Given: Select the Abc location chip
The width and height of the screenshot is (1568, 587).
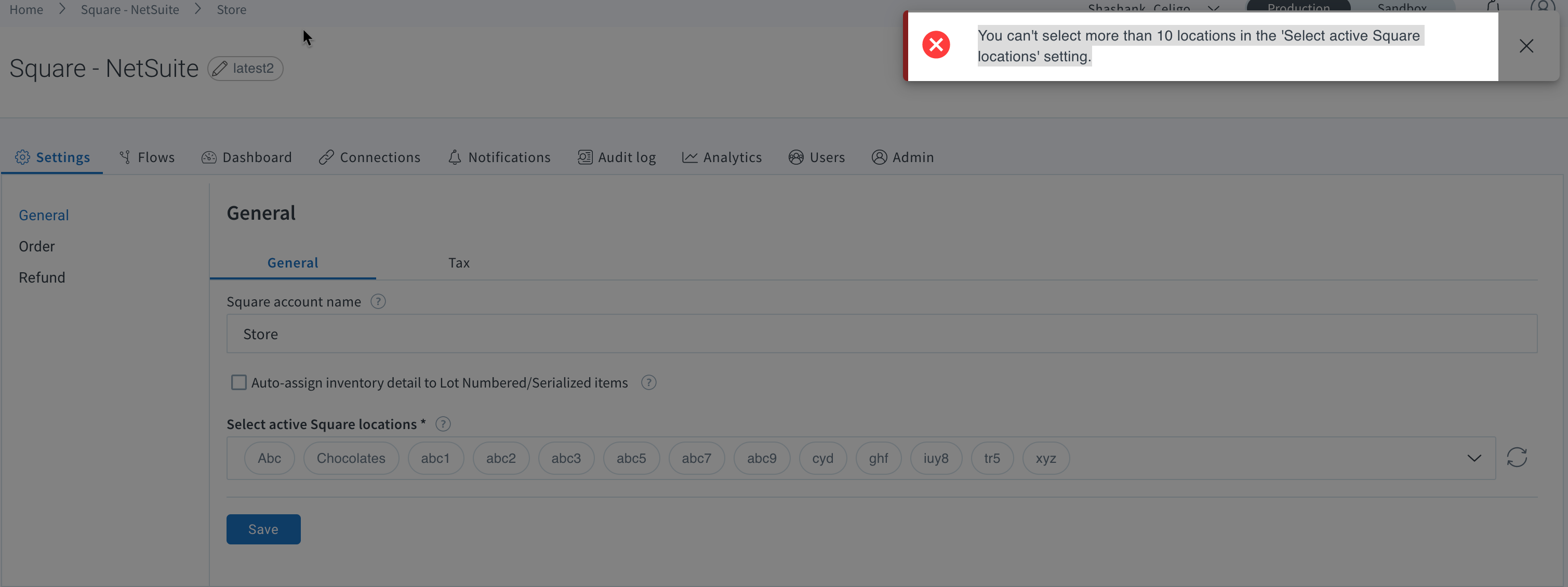Looking at the screenshot, I should (x=270, y=458).
